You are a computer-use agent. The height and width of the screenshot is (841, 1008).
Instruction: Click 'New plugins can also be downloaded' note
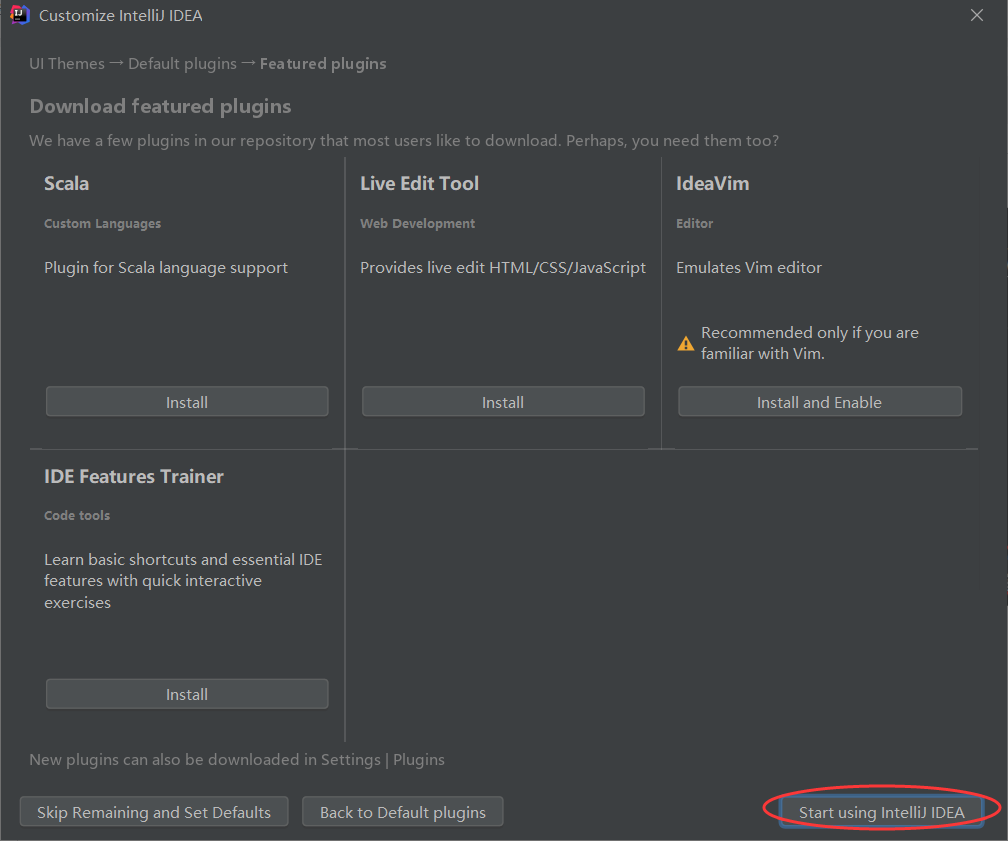click(x=237, y=759)
